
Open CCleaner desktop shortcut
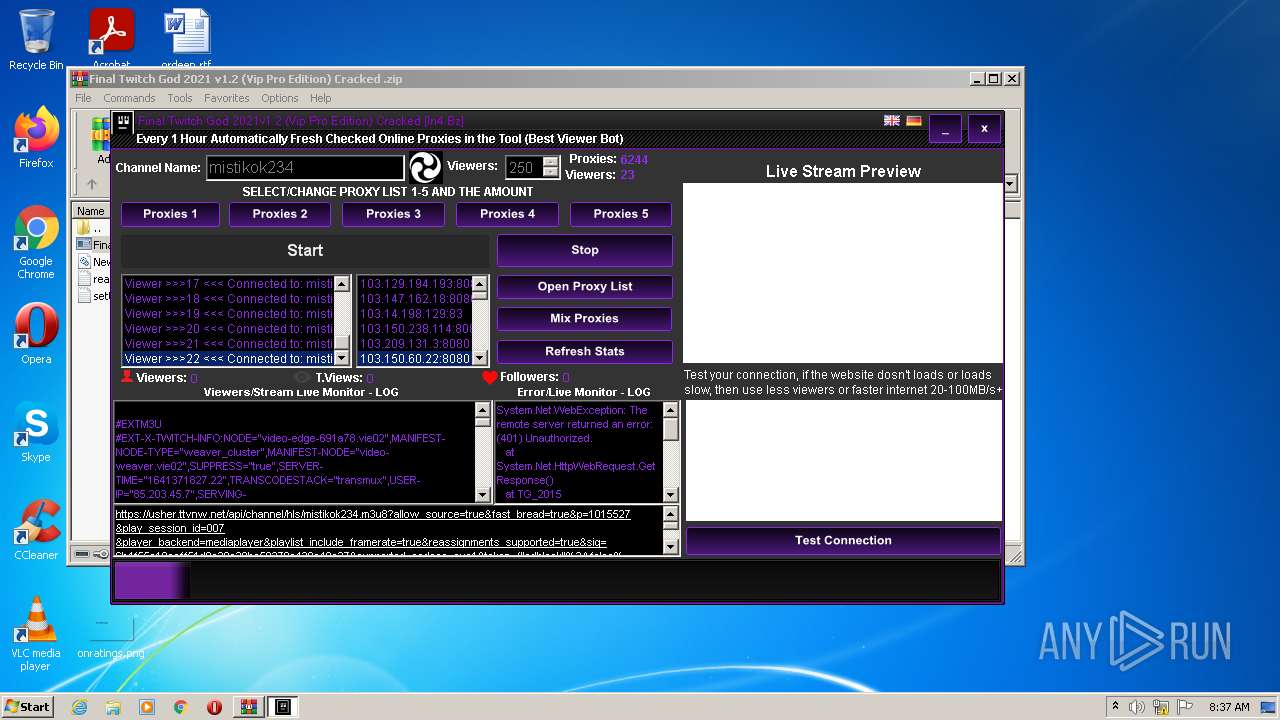coord(36,530)
